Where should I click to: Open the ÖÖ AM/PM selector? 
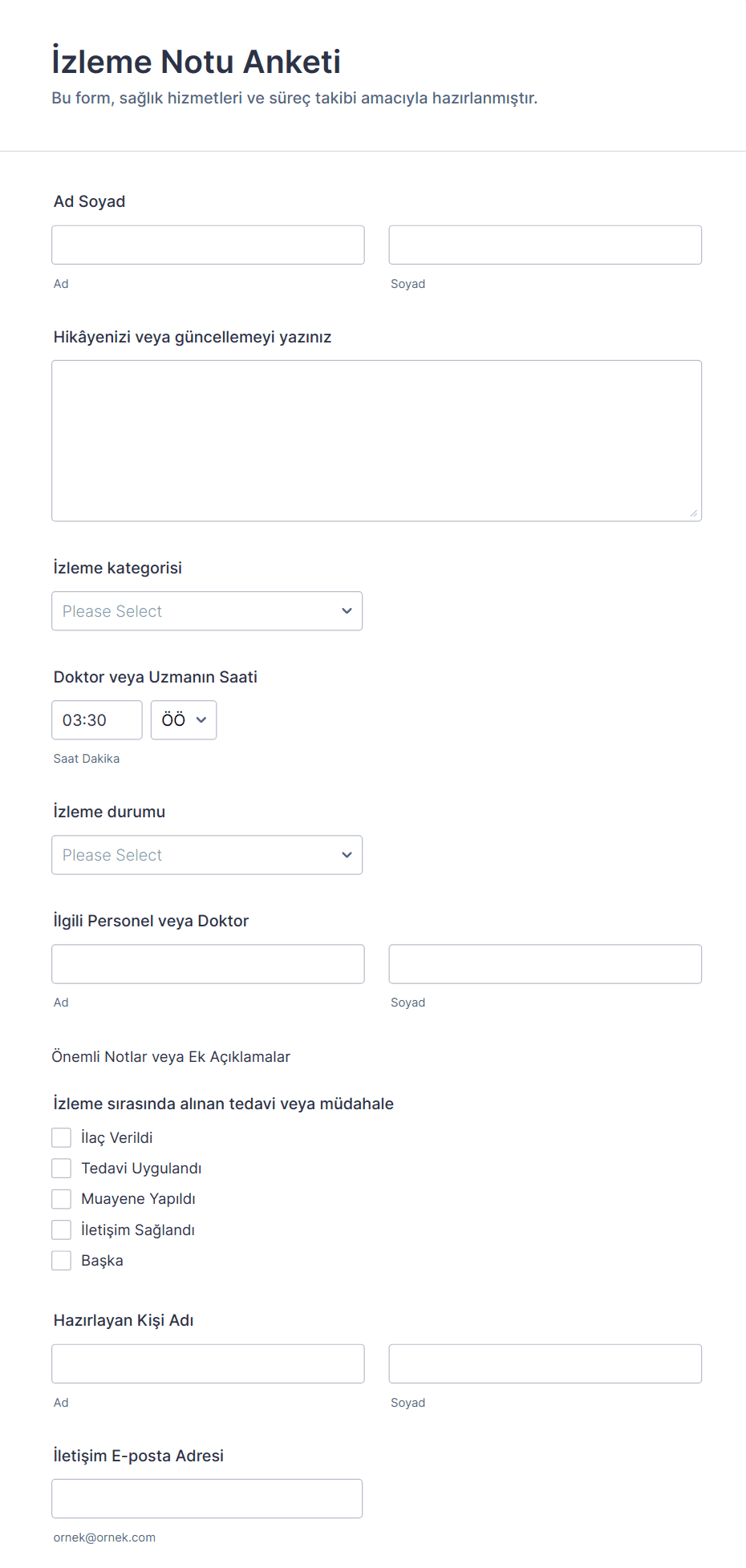(184, 720)
